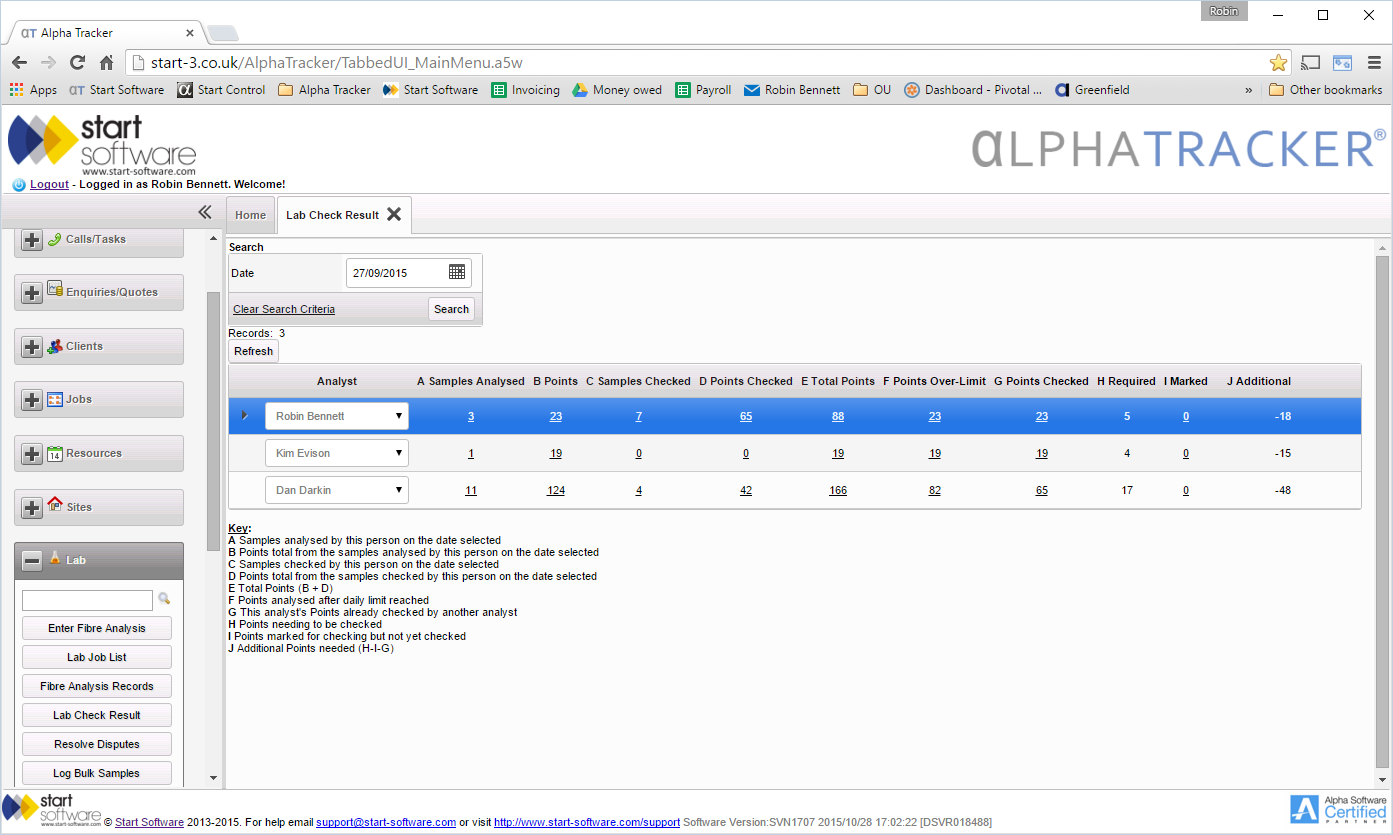Image resolution: width=1393 pixels, height=835 pixels.
Task: Click the Lab search magnifying glass icon
Action: [x=164, y=598]
